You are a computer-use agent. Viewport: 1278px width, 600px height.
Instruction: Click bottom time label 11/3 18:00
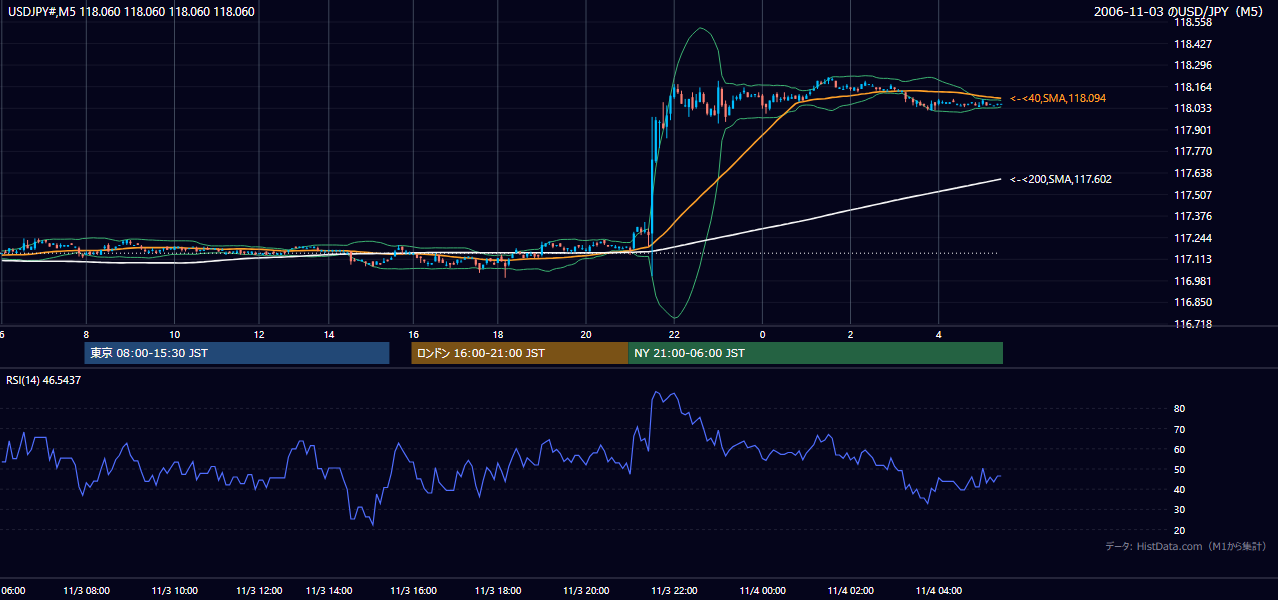tap(499, 591)
